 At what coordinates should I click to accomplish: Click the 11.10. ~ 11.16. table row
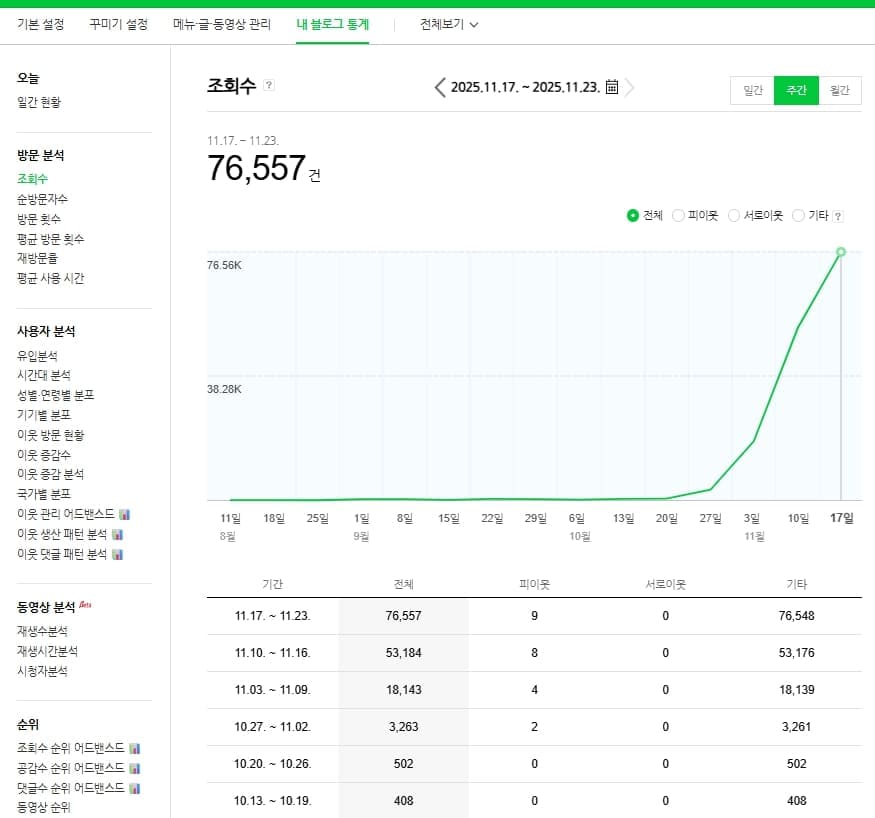[x=534, y=652]
